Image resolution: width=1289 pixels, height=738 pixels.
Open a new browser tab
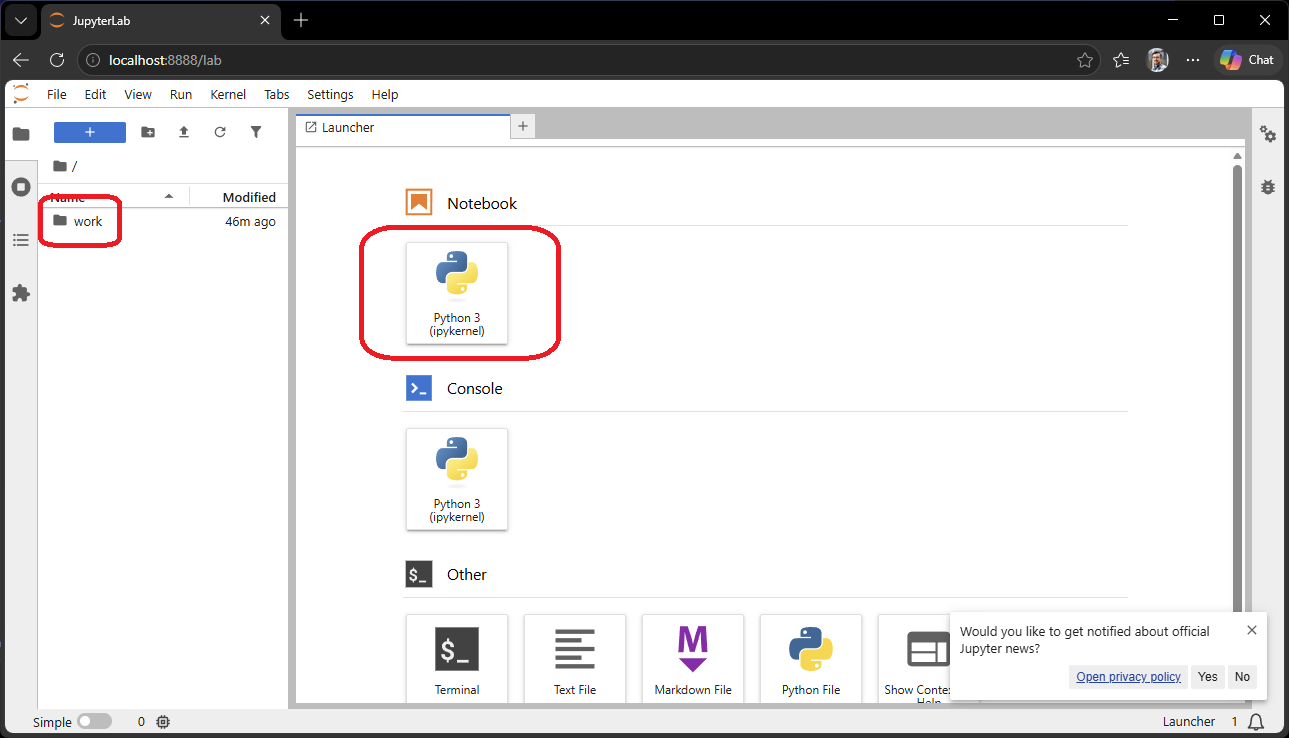(302, 20)
